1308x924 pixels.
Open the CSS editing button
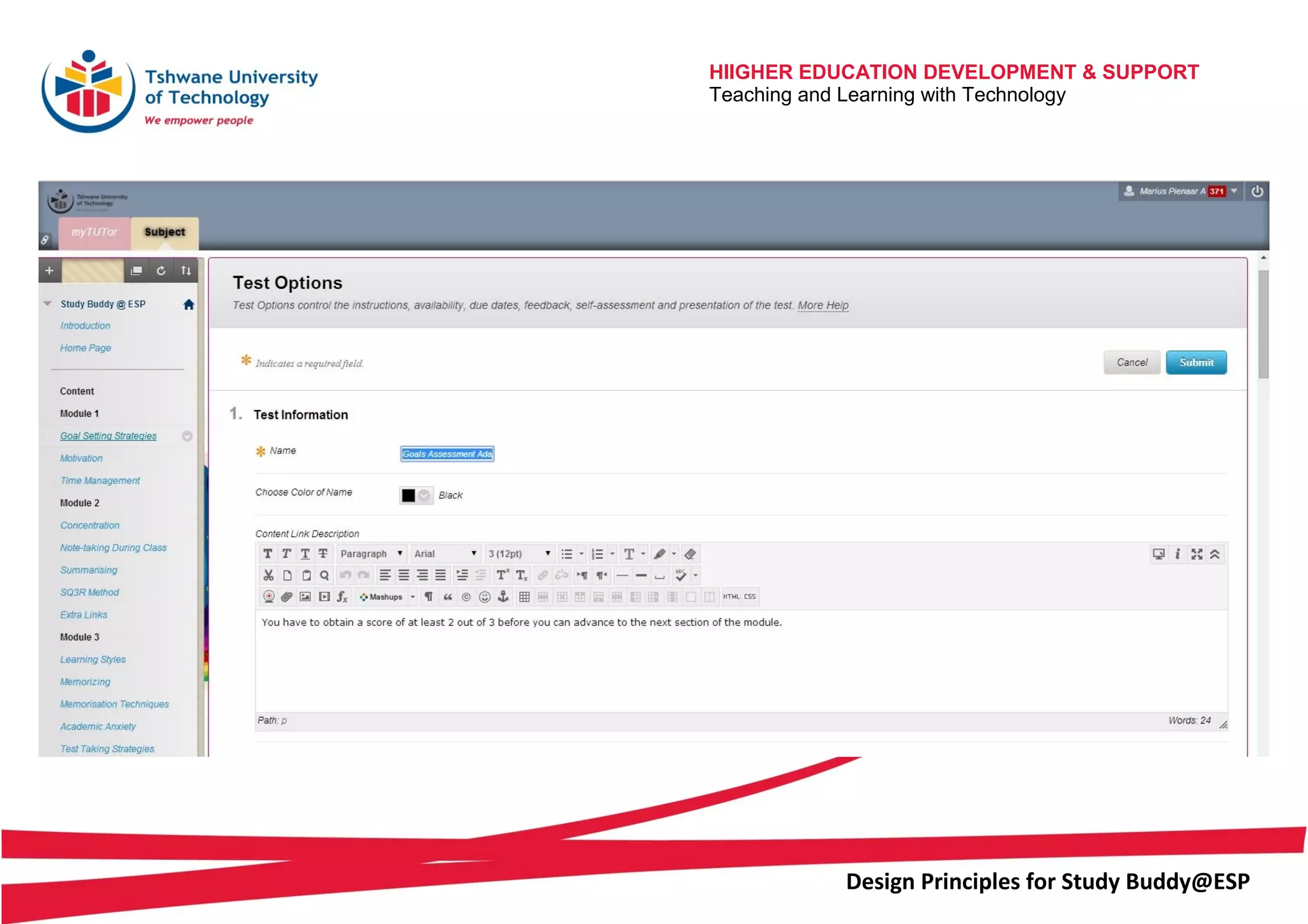click(750, 597)
